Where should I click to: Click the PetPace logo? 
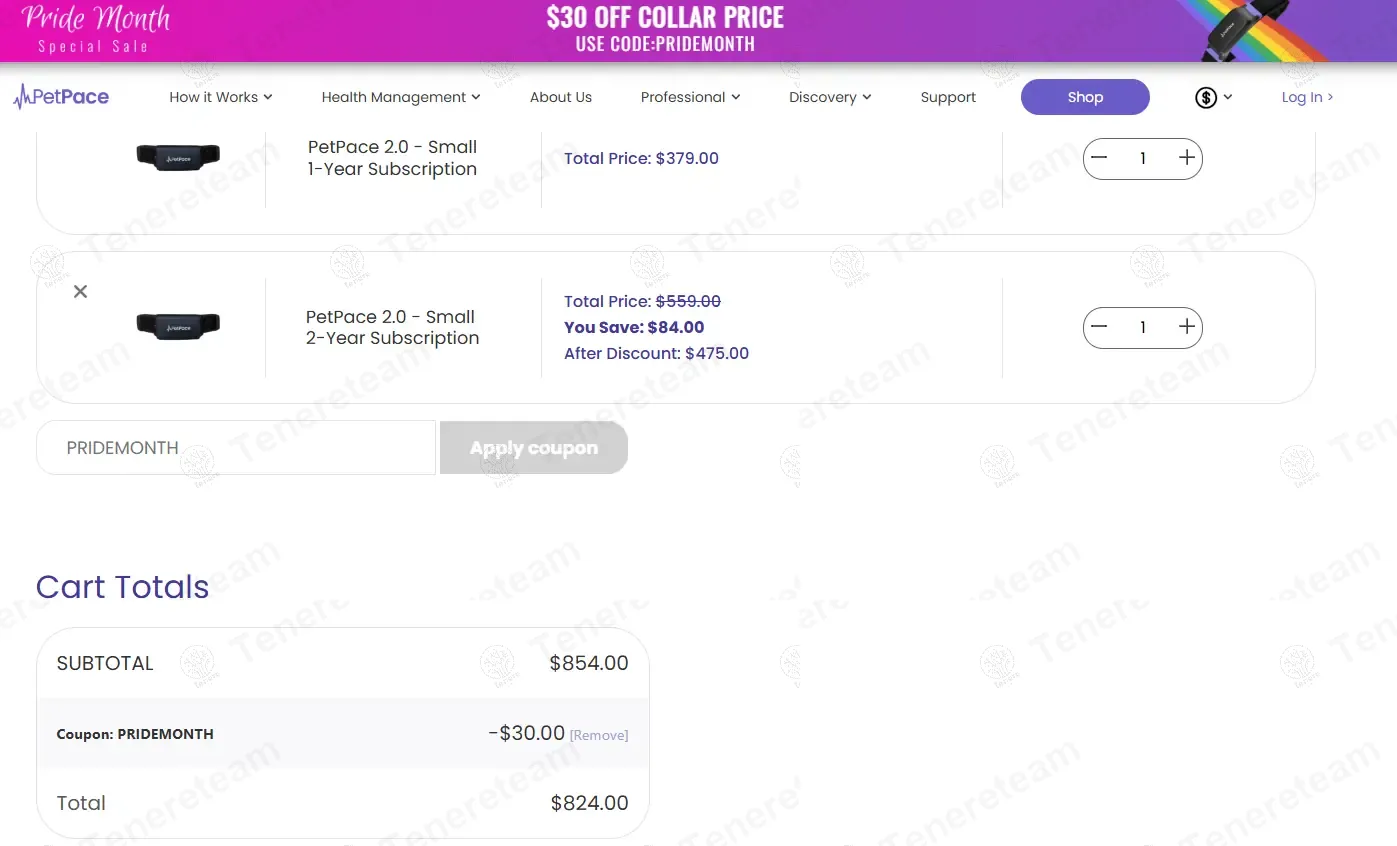tap(62, 97)
